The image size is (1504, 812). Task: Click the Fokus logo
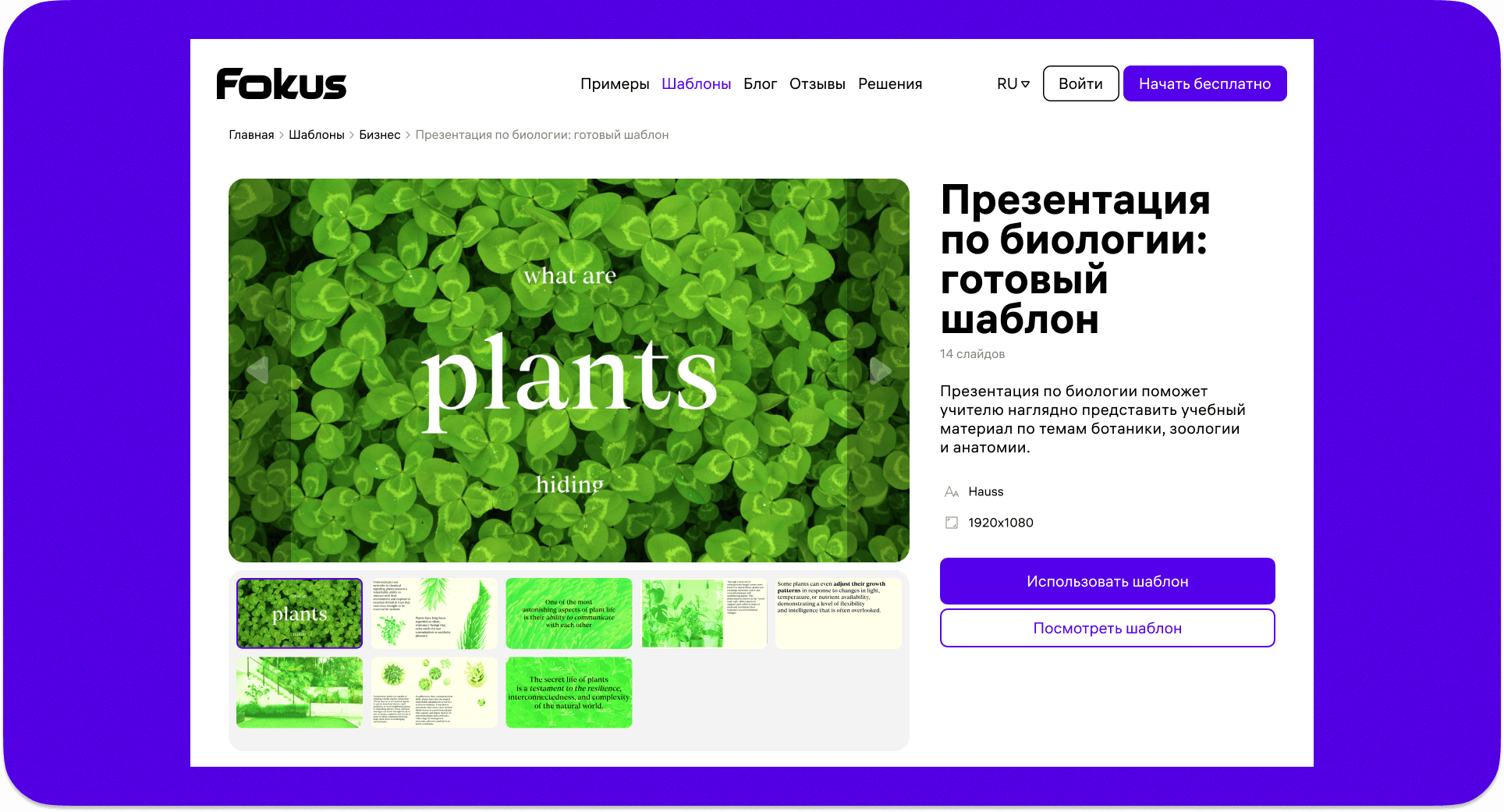[281, 83]
